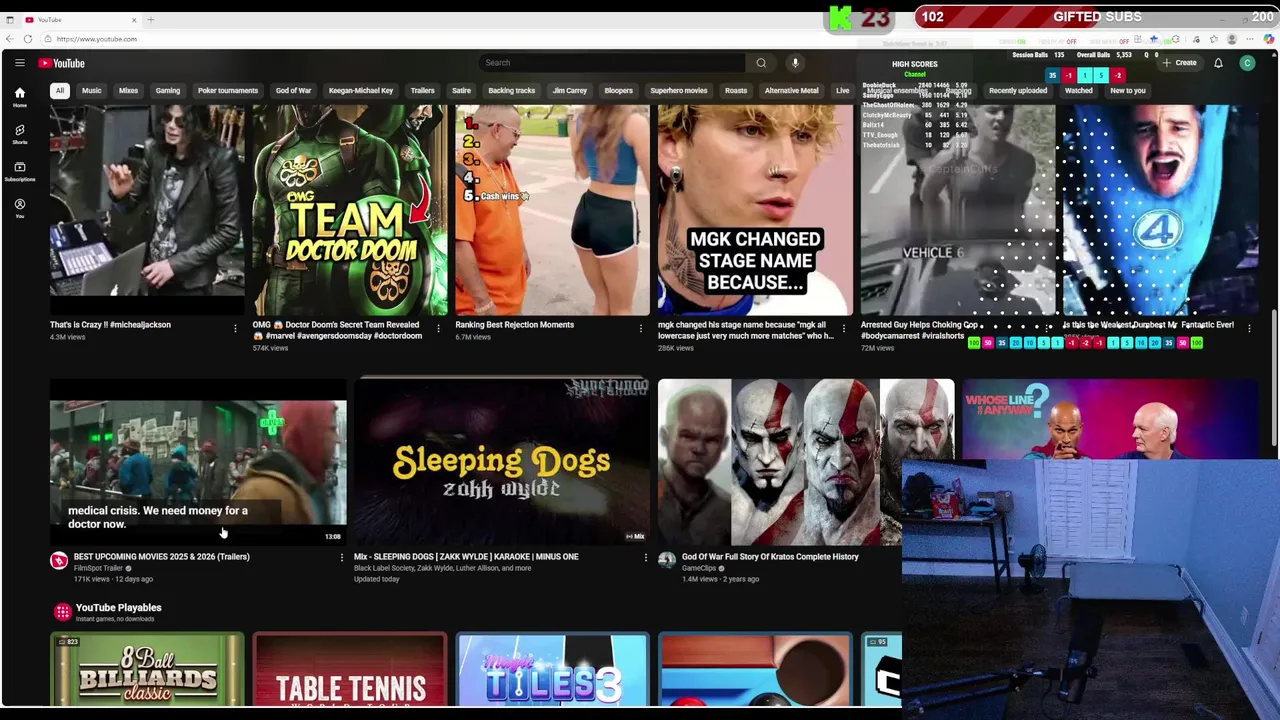Select the Mixes filter chip
The width and height of the screenshot is (1280, 720).
pyautogui.click(x=128, y=91)
